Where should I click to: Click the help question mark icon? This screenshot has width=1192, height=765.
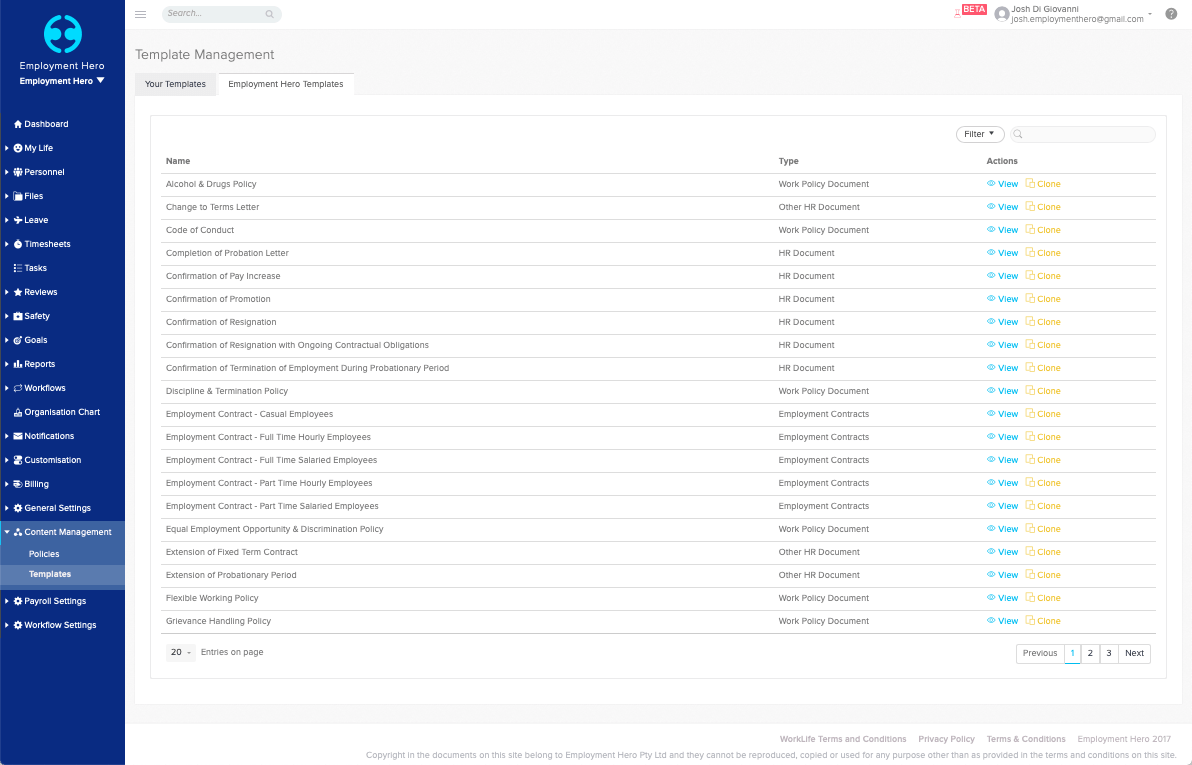click(x=1171, y=14)
